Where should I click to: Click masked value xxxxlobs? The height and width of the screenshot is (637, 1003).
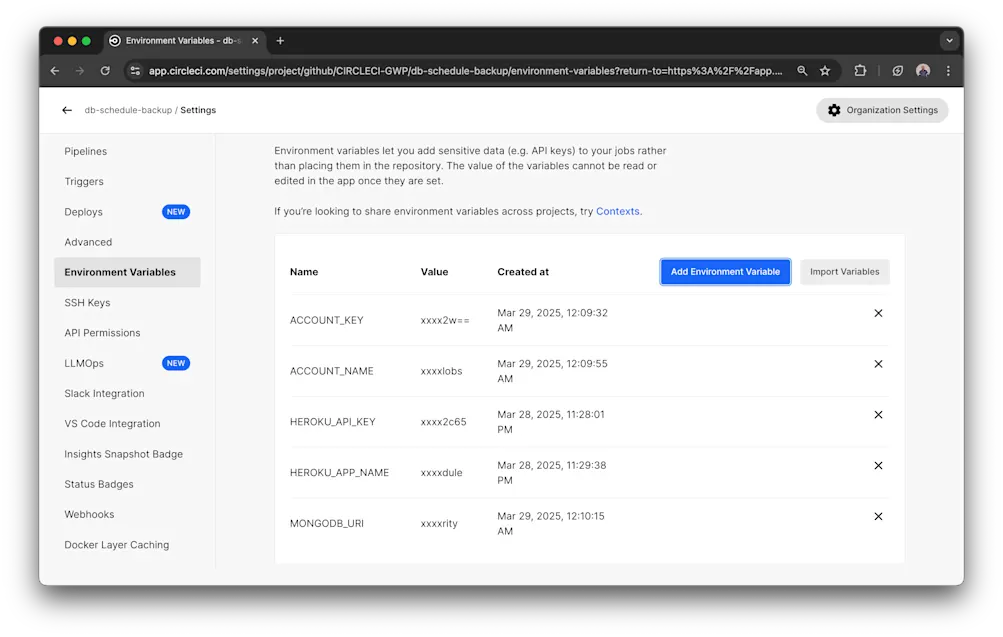point(441,371)
